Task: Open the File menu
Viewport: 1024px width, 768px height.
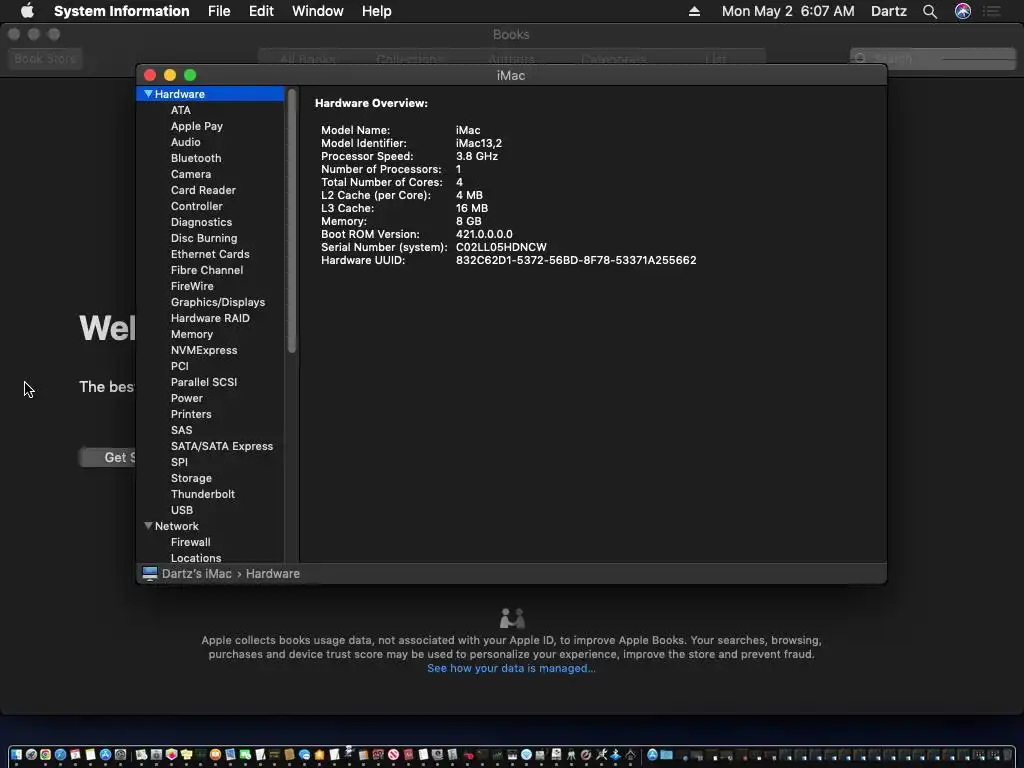Action: 219,11
